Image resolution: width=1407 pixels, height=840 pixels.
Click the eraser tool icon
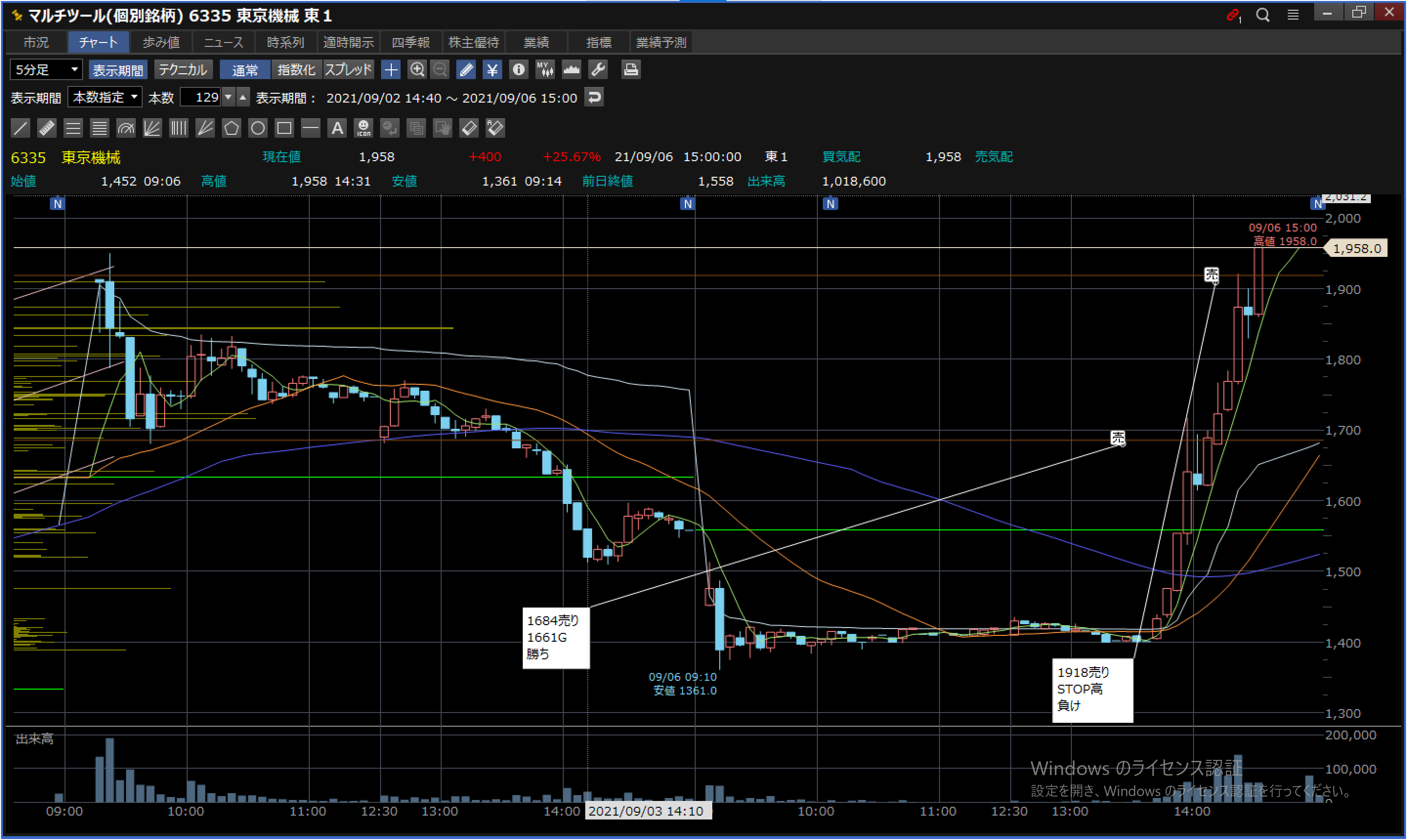pos(469,128)
